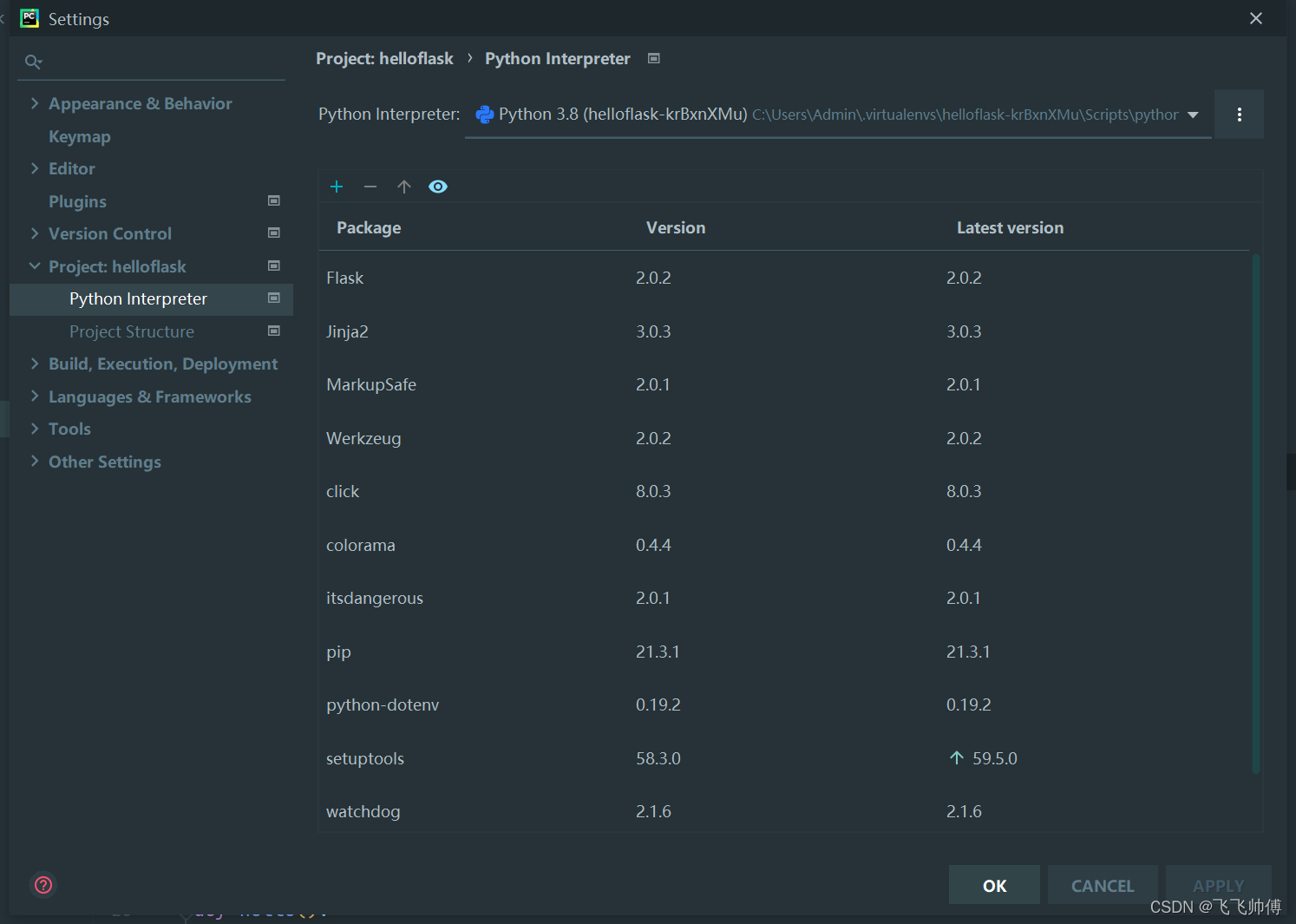Click colorama installed version 0.4.4
Viewport: 1296px width, 924px height.
(653, 545)
